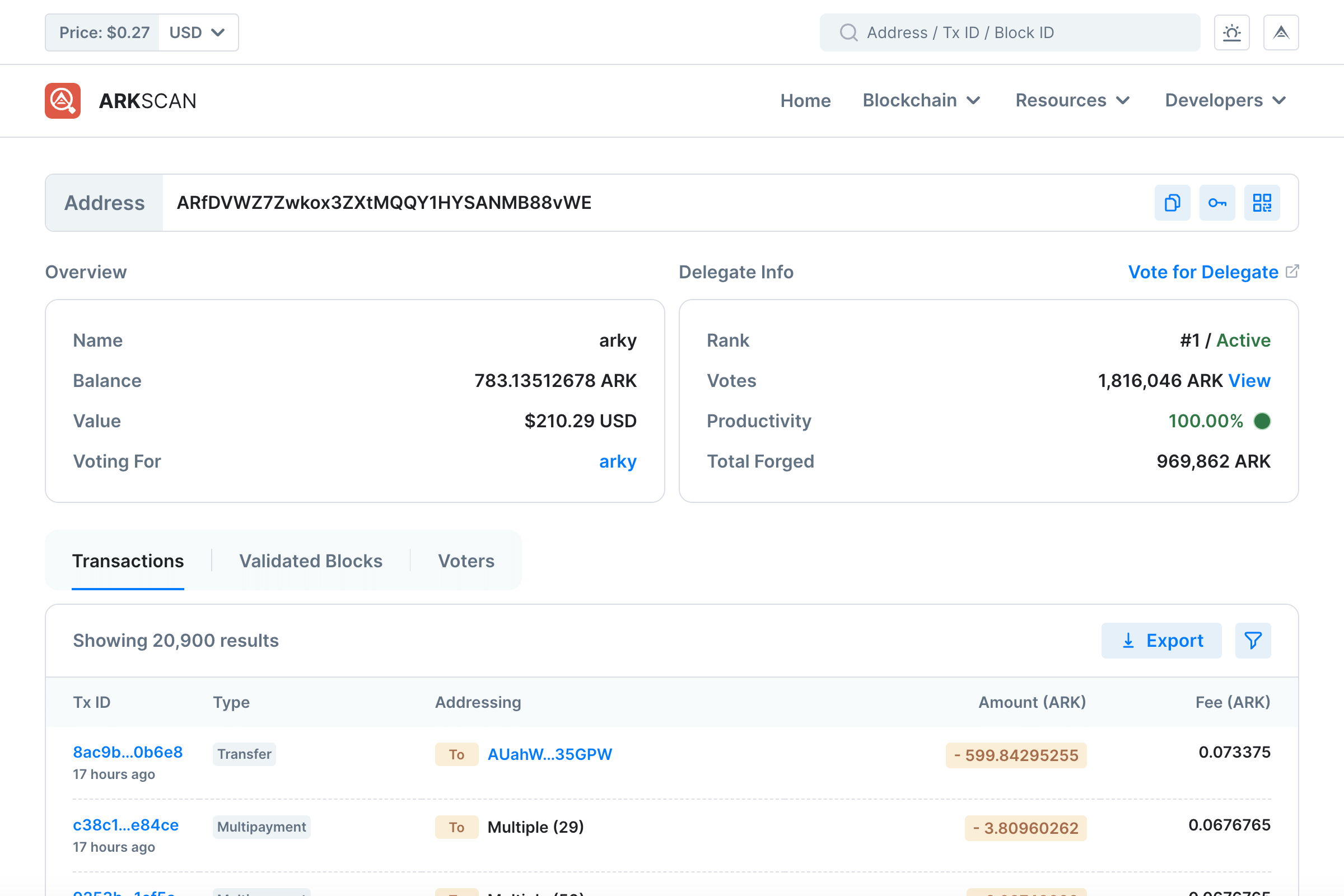Go to Home in navigation
Image resolution: width=1344 pixels, height=896 pixels.
pos(805,101)
